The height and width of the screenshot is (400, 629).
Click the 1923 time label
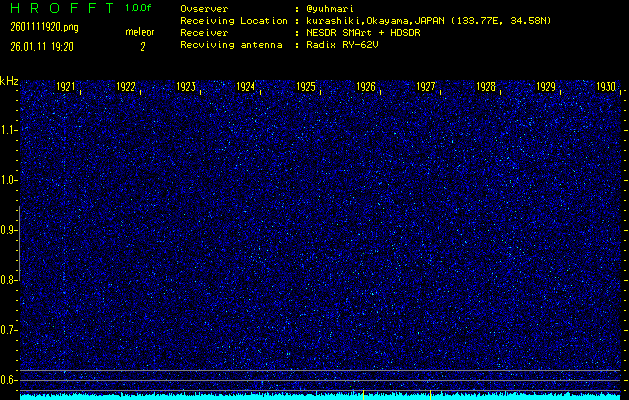186,87
